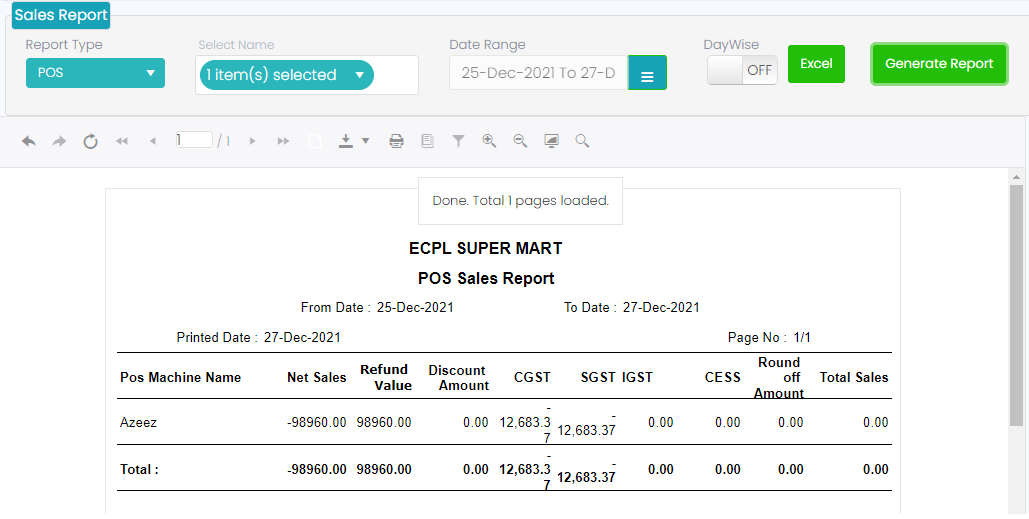This screenshot has height=519, width=1029.
Task: Zoom out of the report
Action: [x=520, y=142]
